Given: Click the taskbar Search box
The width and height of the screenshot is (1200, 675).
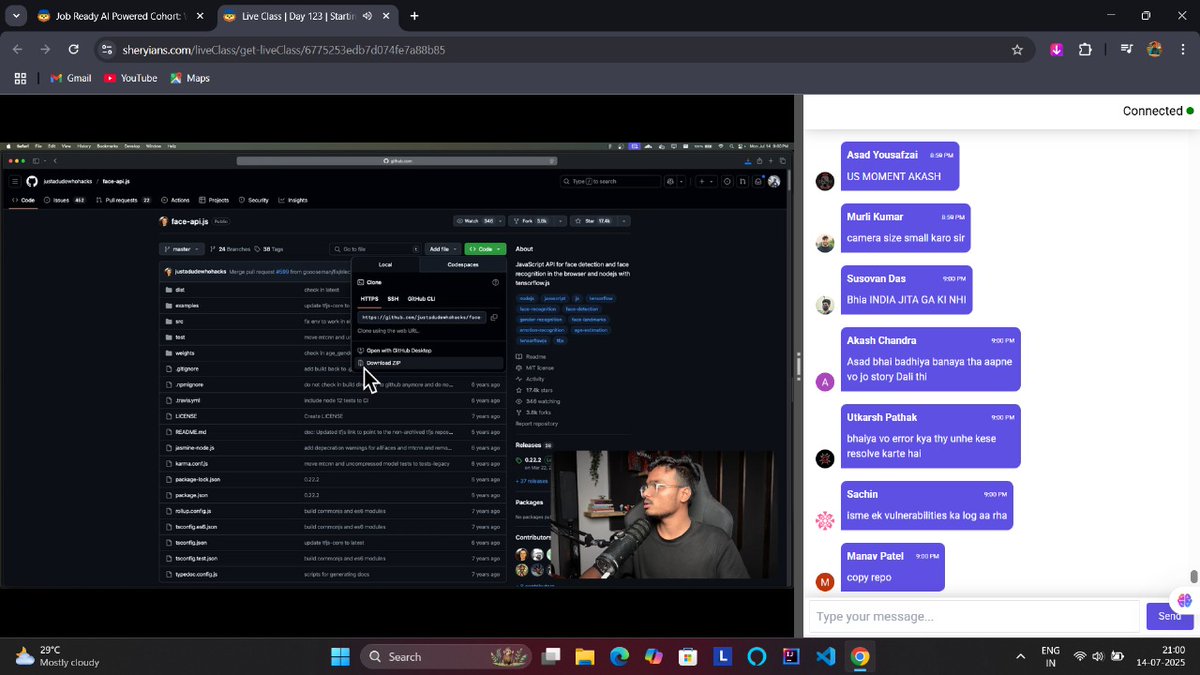Looking at the screenshot, I should (x=445, y=657).
